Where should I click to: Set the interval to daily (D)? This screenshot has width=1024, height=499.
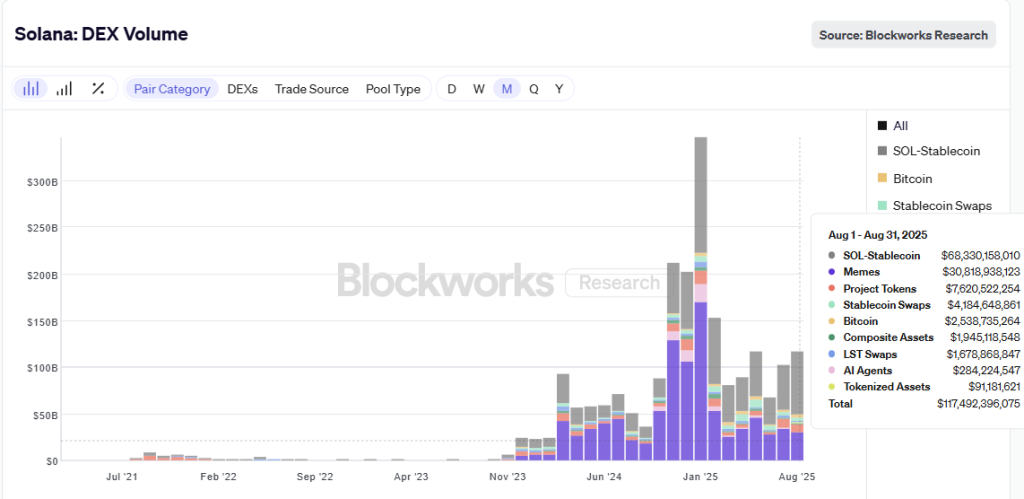point(452,89)
